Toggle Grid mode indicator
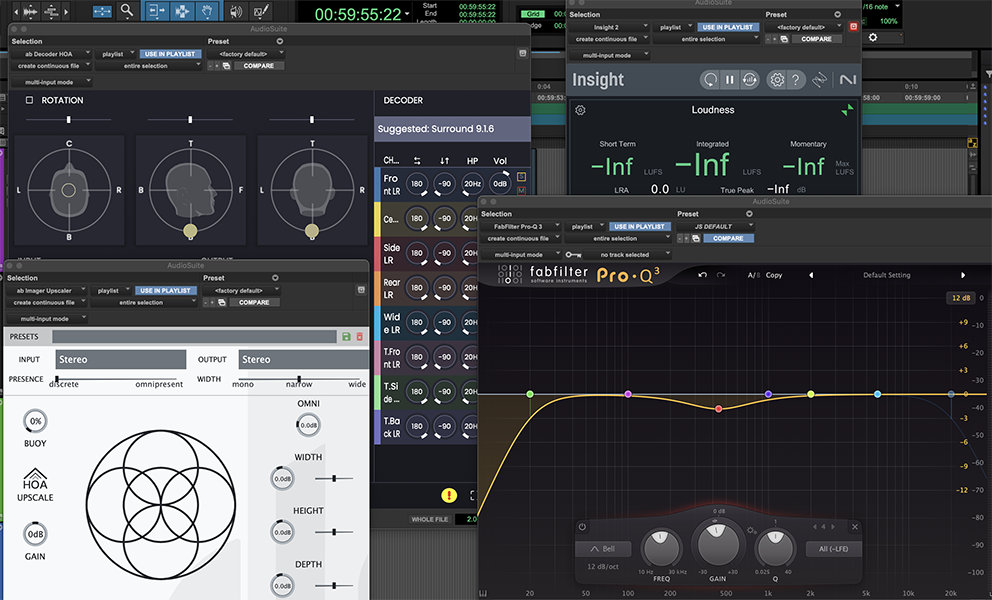This screenshot has width=992, height=600. point(533,14)
